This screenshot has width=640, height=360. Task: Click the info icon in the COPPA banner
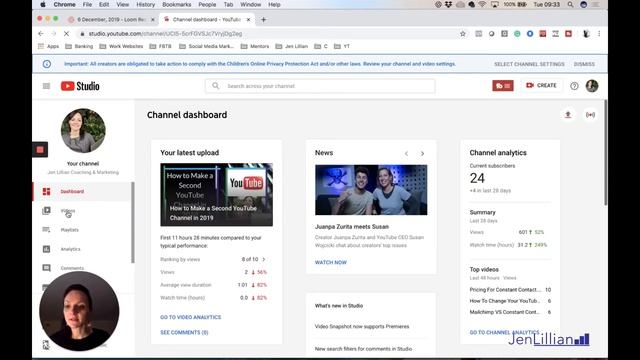[47, 64]
